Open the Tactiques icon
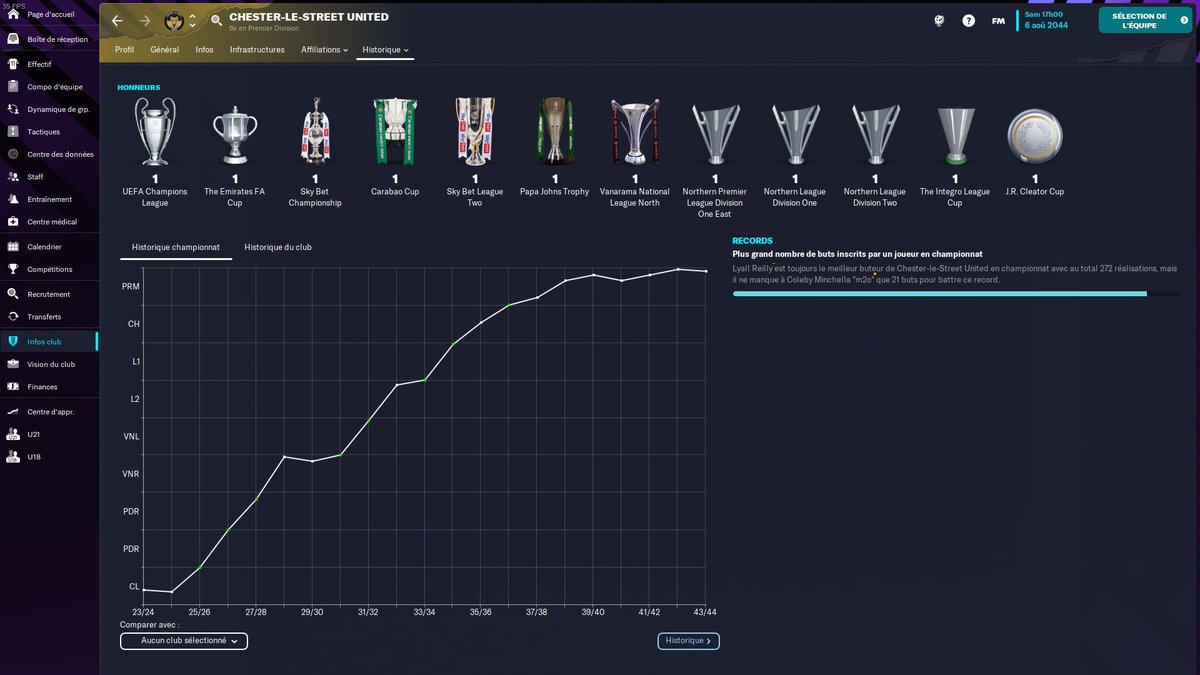The width and height of the screenshot is (1200, 675). [x=13, y=132]
